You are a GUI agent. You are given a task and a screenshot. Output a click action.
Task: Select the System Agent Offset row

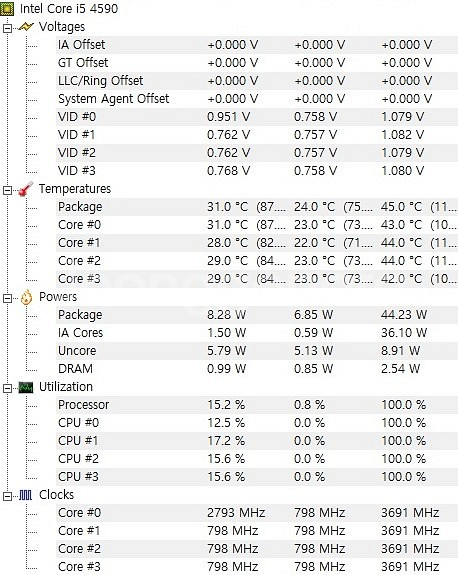coord(257,99)
